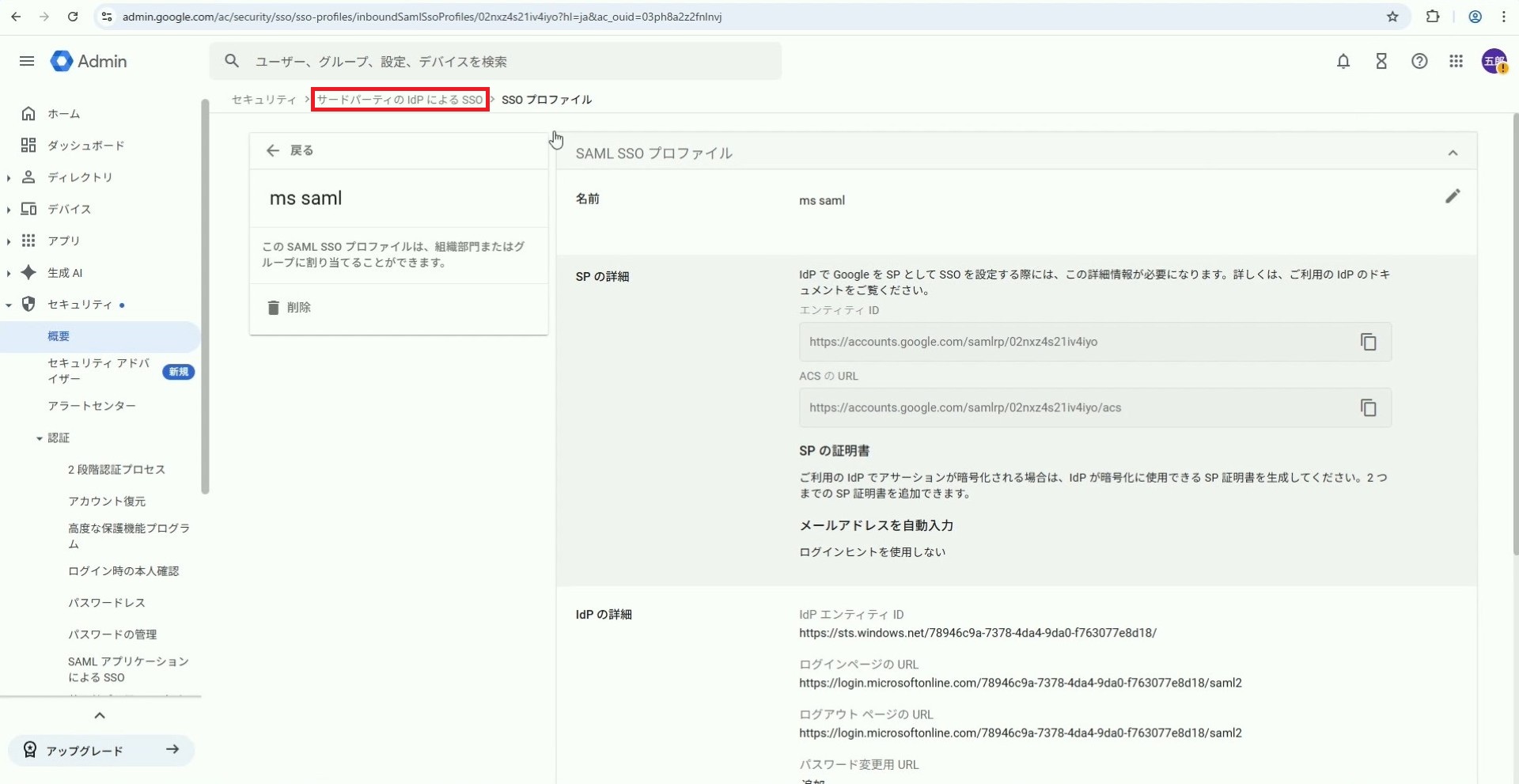
Task: Toggle the main hamburger menu
Action: point(27,61)
